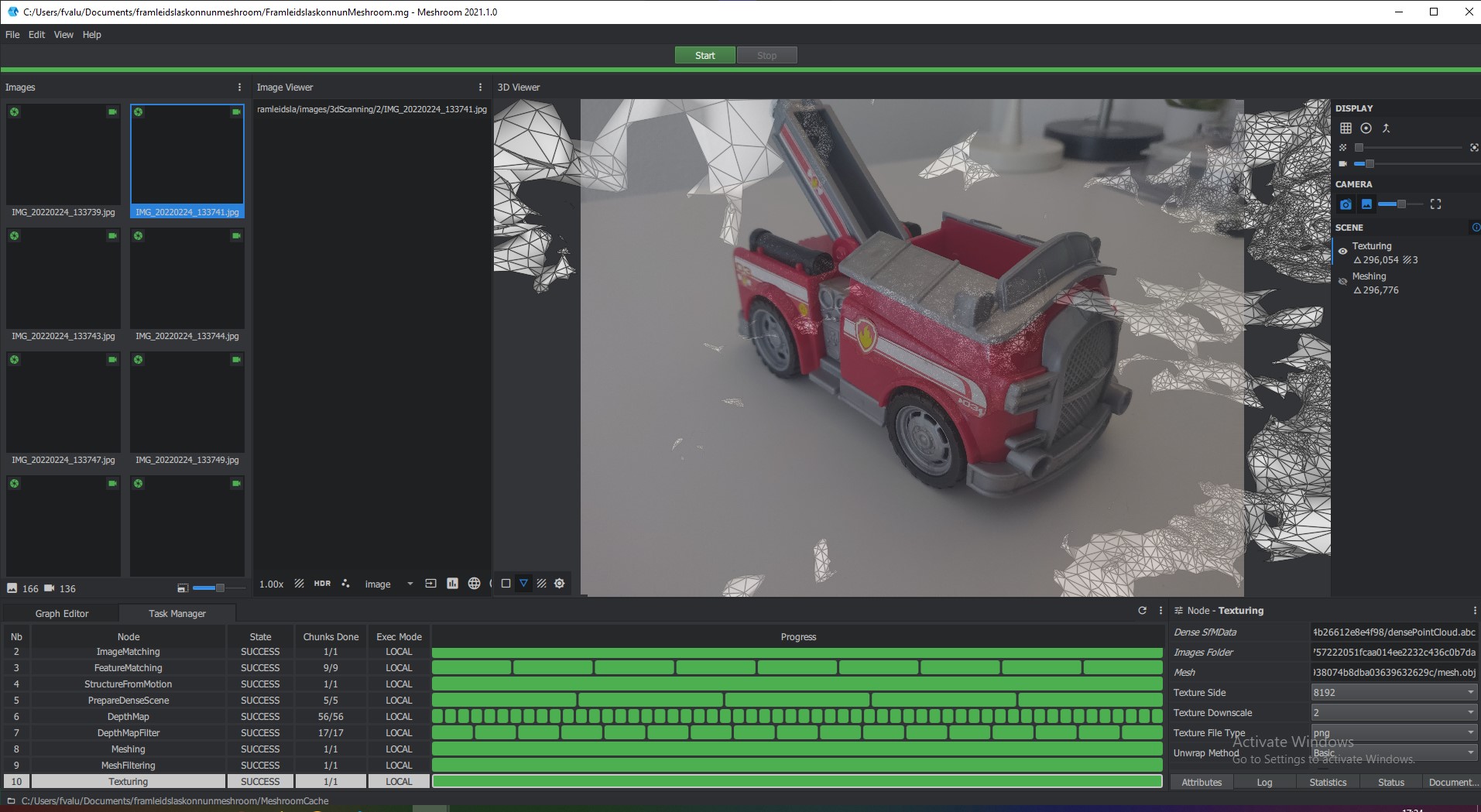This screenshot has height=812, width=1481.
Task: Toggle features display dots icon
Action: 345,584
